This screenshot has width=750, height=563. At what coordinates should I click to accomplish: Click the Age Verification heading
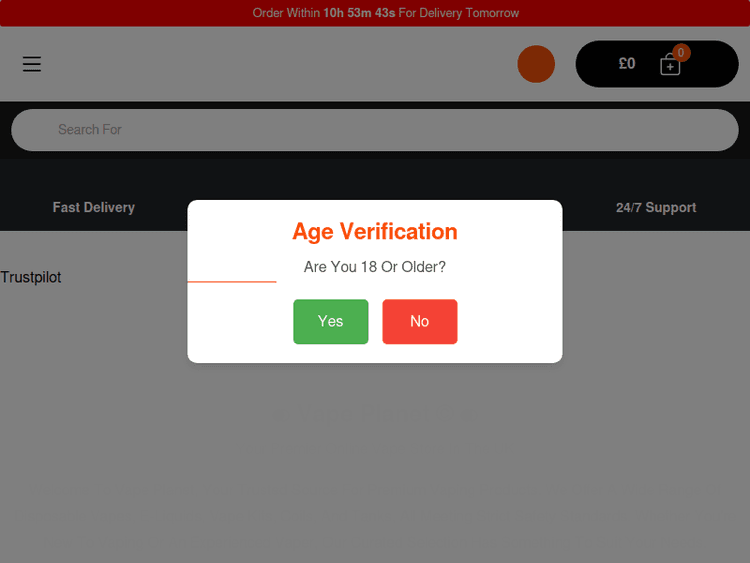point(374,231)
